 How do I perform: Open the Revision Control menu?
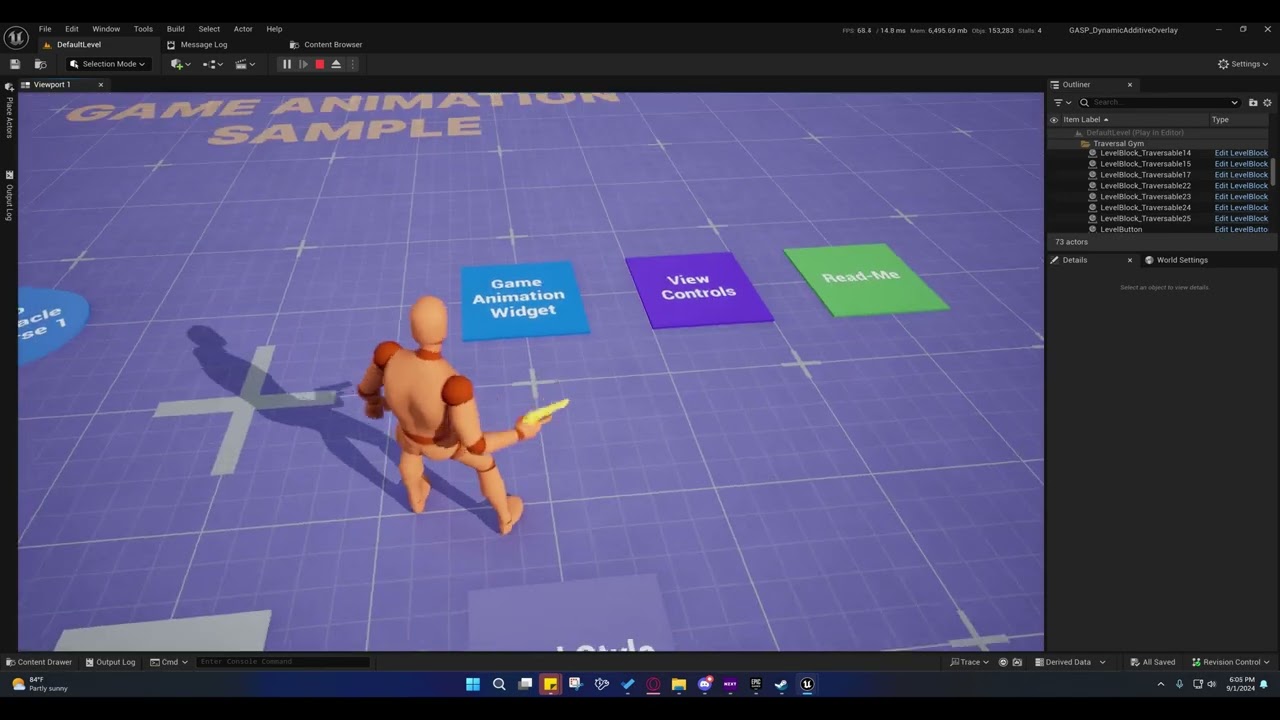[1230, 662]
